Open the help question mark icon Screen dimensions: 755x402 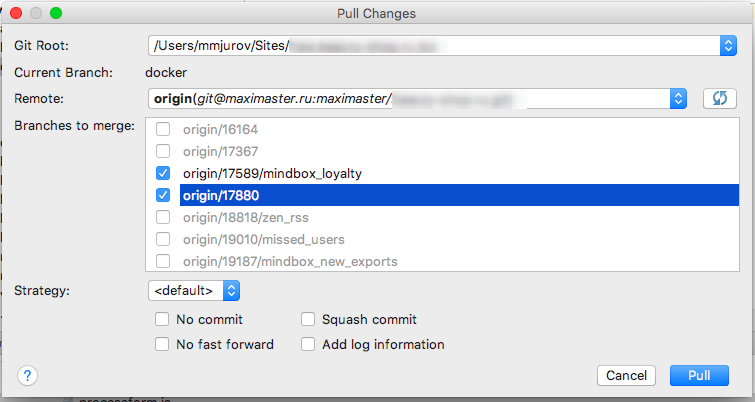(x=28, y=376)
